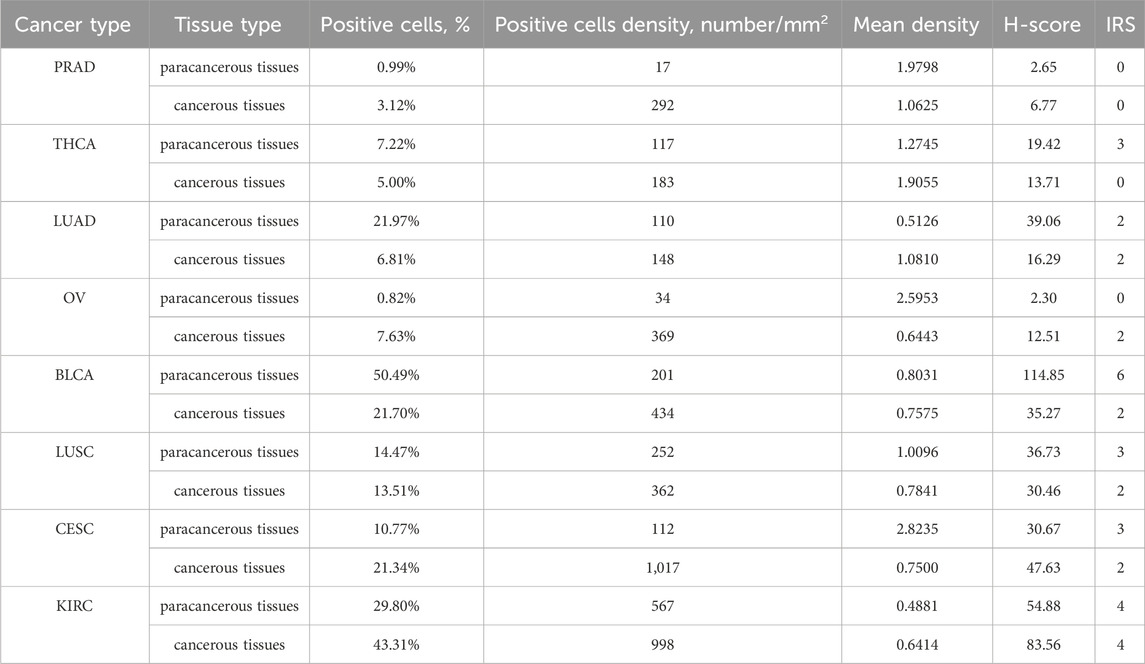Select the 2.8235 mean density value
Screen dimensions: 1145x664
[917, 530]
